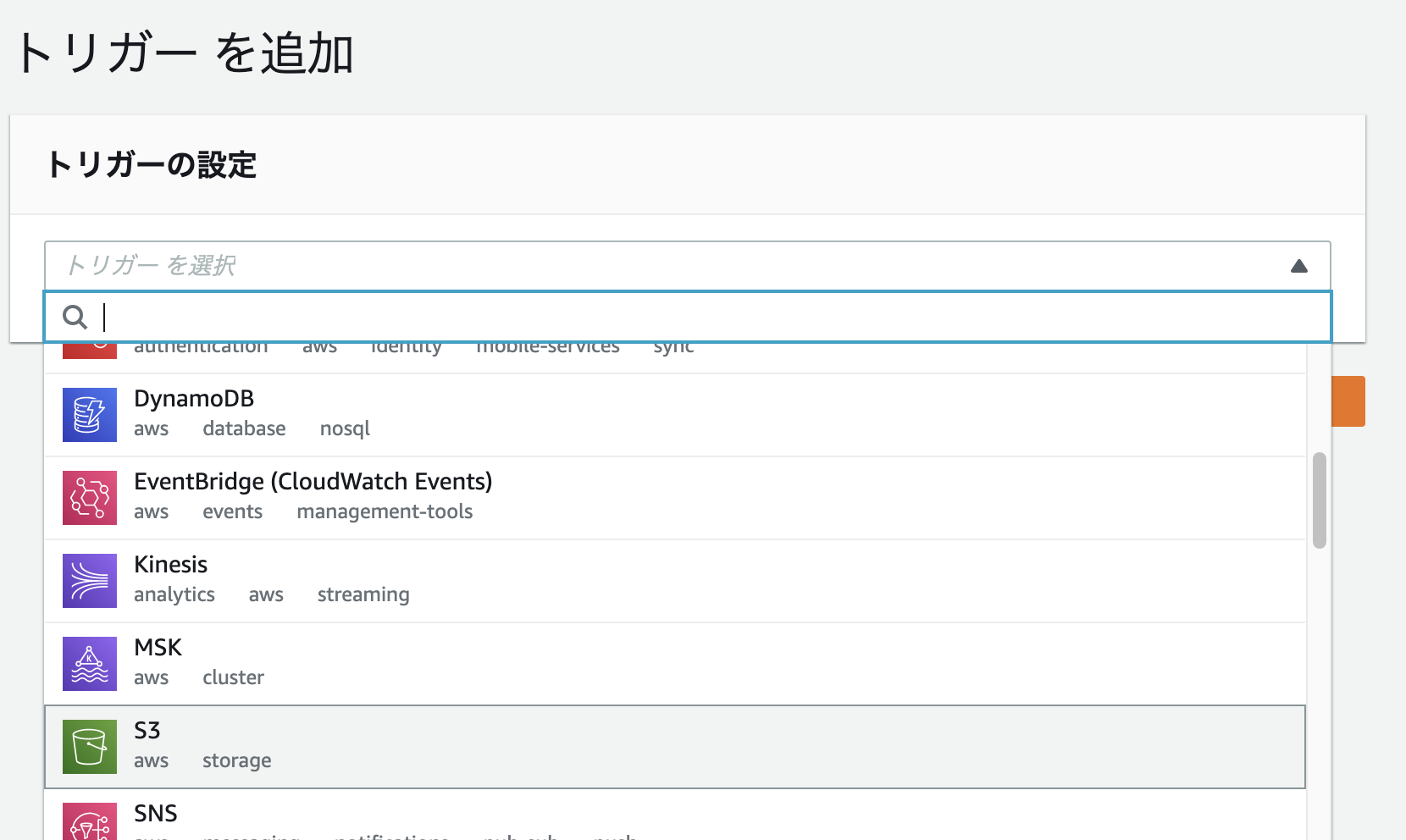Choose SNS from the list
The width and height of the screenshot is (1406, 840).
[156, 814]
